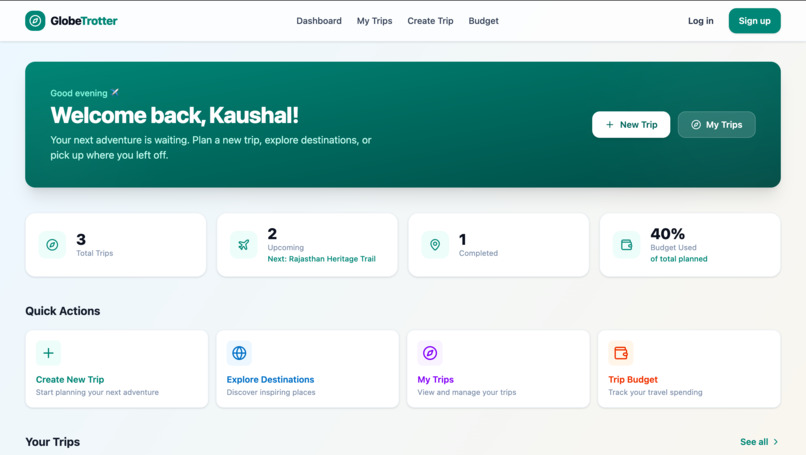The width and height of the screenshot is (806, 455).
Task: Click 'Track your travel spending' text
Action: [655, 392]
